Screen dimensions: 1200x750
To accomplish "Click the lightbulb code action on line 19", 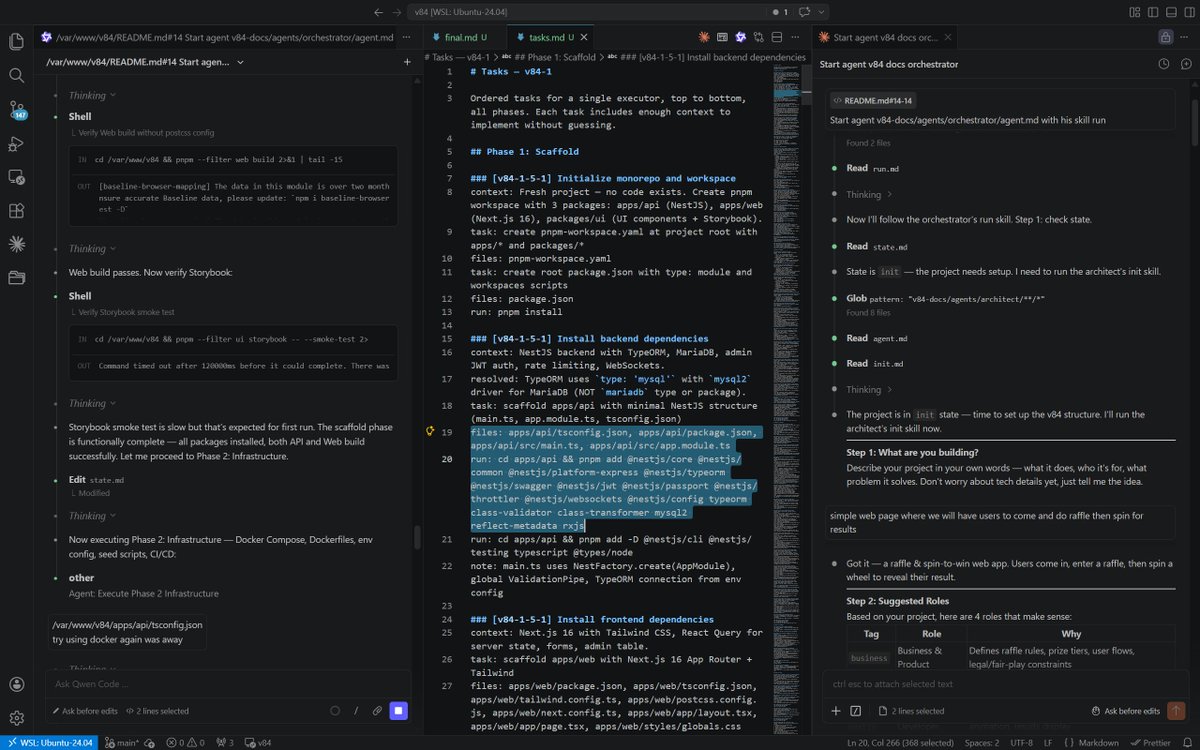I will (x=431, y=431).
